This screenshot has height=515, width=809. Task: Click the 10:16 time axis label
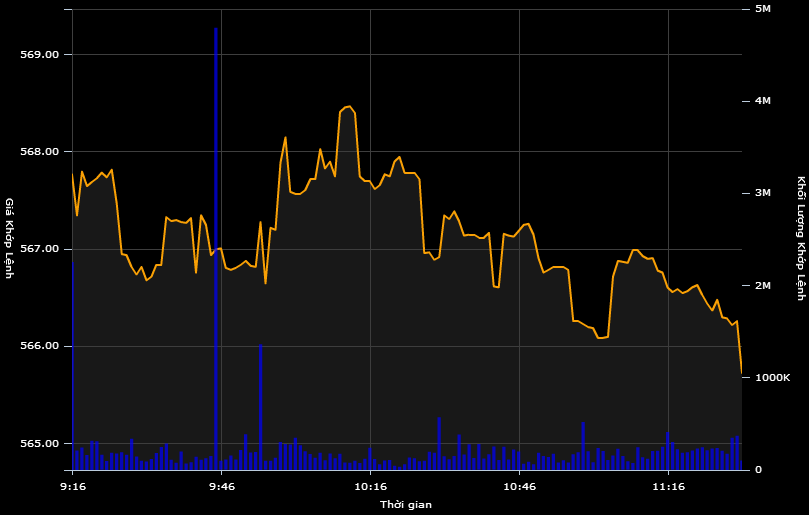[x=371, y=487]
